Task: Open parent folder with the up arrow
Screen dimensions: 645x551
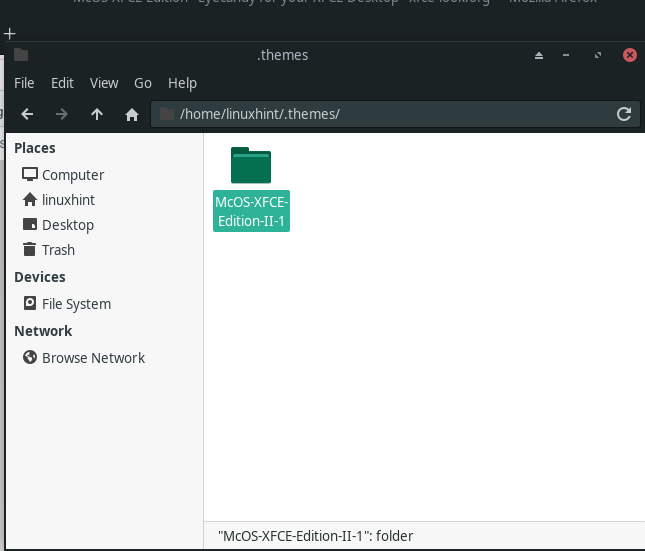Action: click(x=97, y=114)
